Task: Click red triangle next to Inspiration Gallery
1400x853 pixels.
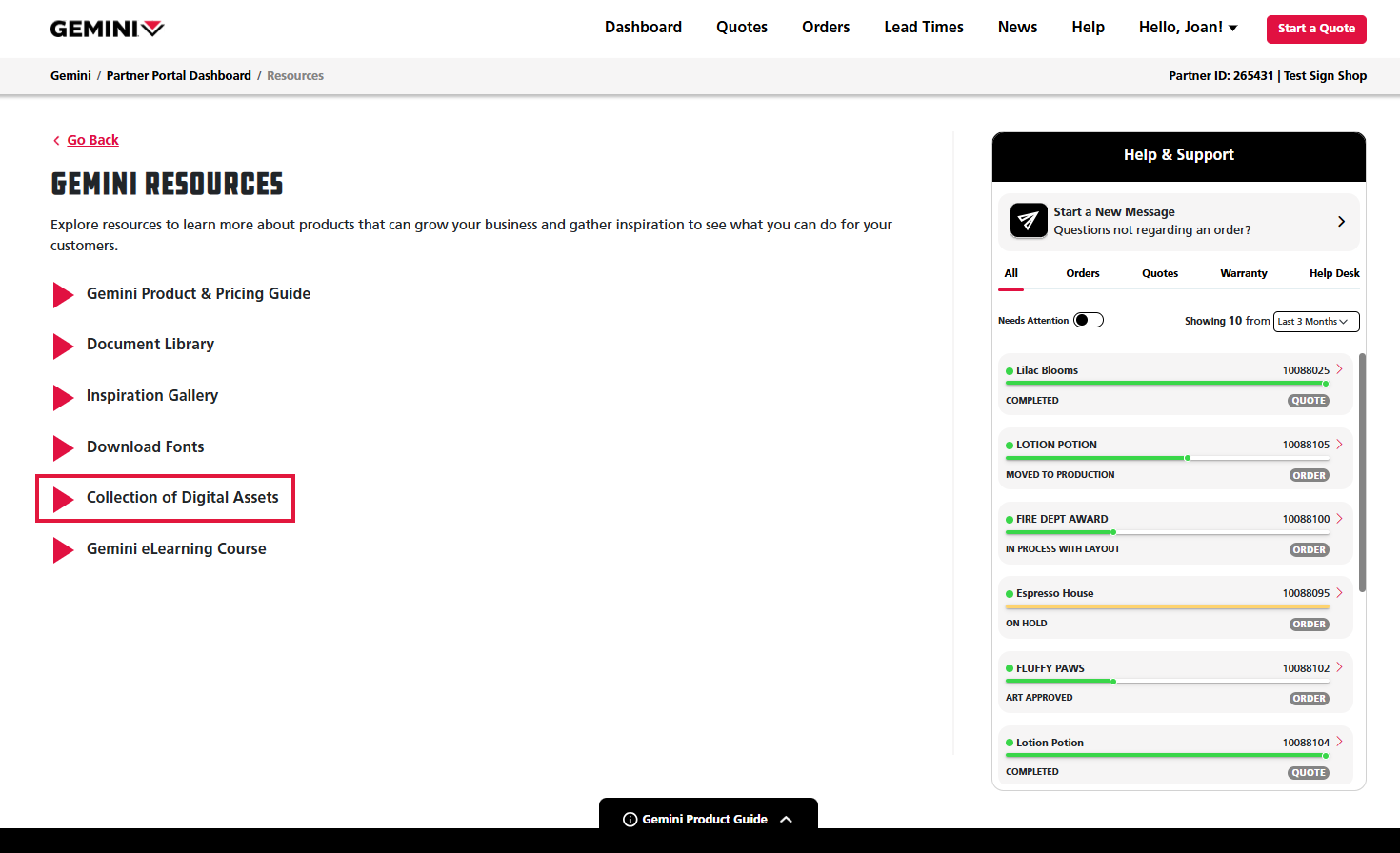Action: [63, 397]
